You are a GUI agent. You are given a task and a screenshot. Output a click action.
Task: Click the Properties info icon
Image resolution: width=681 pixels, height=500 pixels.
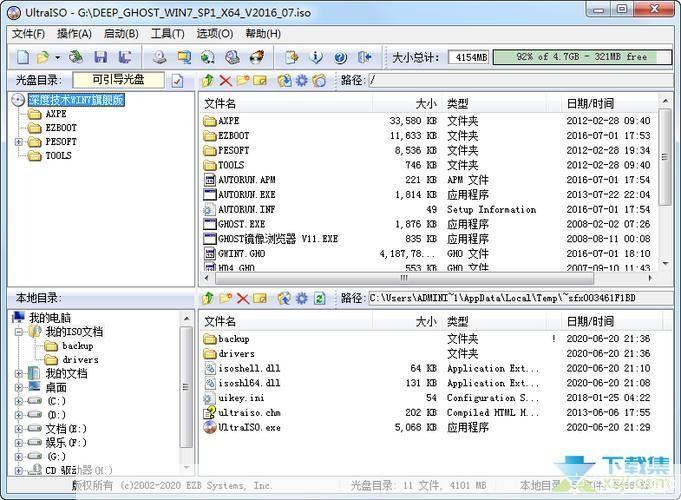tap(317, 57)
